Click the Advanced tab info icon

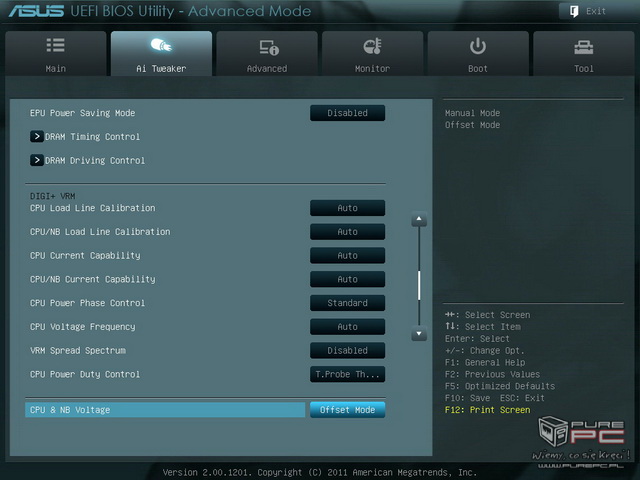click(x=269, y=47)
